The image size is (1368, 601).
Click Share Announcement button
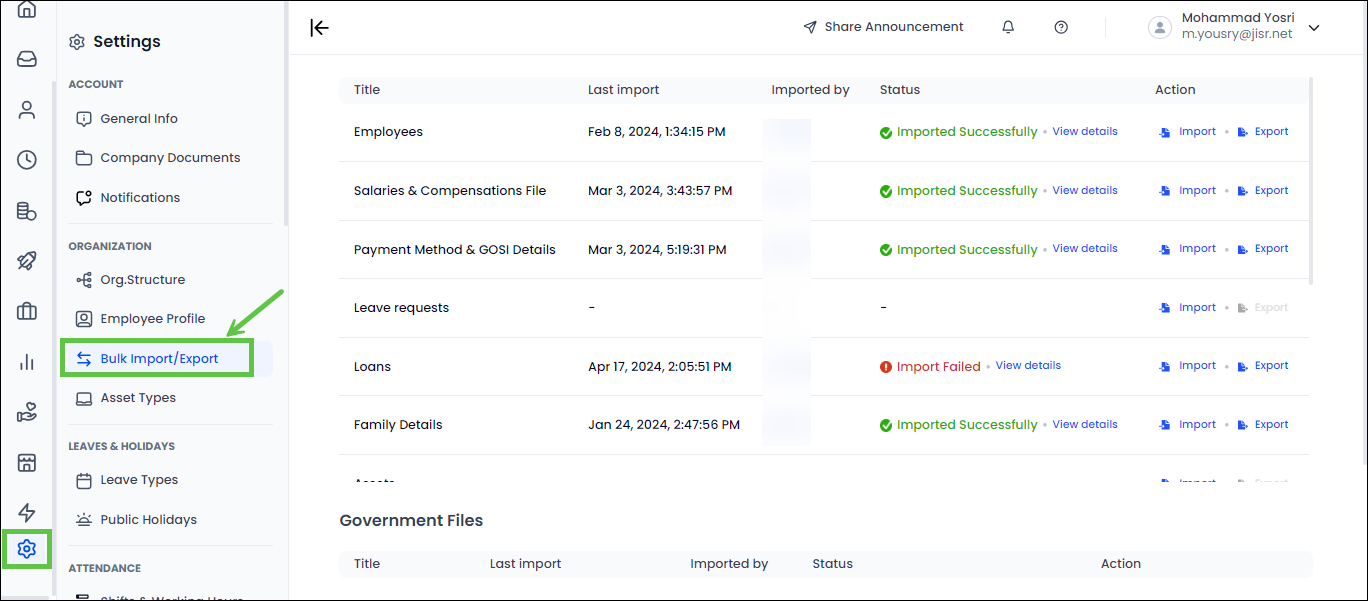tap(883, 27)
